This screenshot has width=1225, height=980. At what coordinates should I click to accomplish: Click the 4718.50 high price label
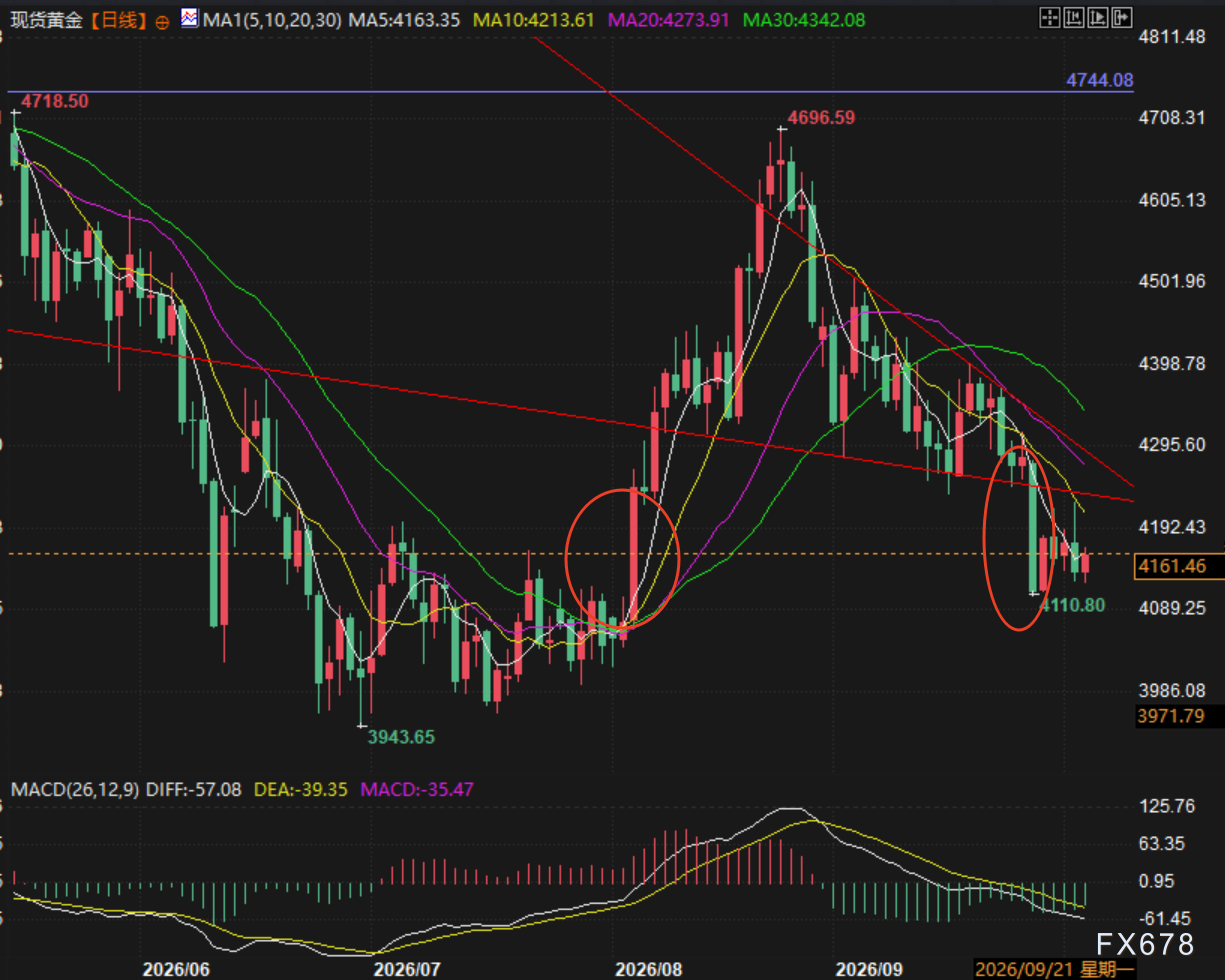pyautogui.click(x=55, y=102)
